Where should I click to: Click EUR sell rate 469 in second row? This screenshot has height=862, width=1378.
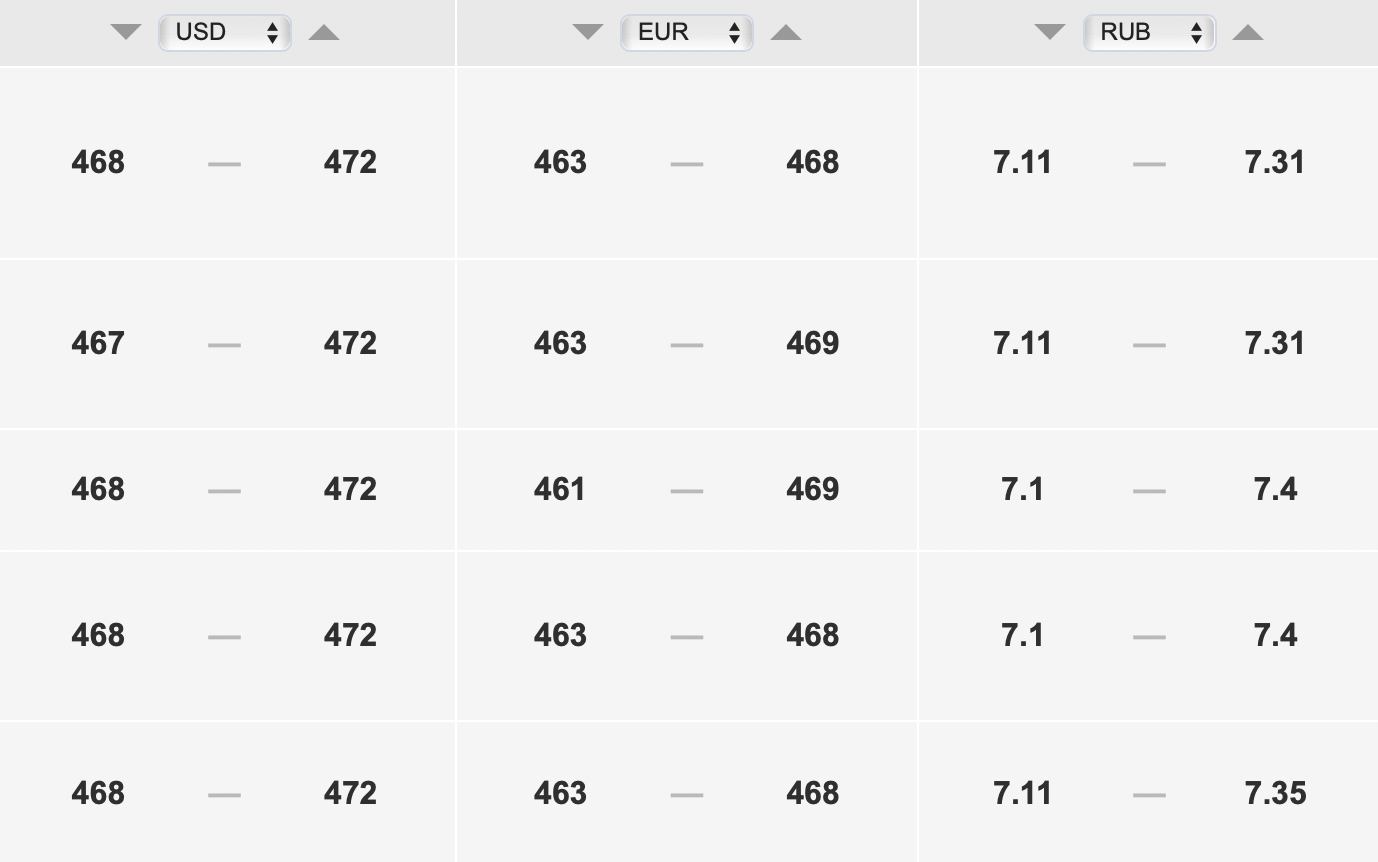[812, 343]
